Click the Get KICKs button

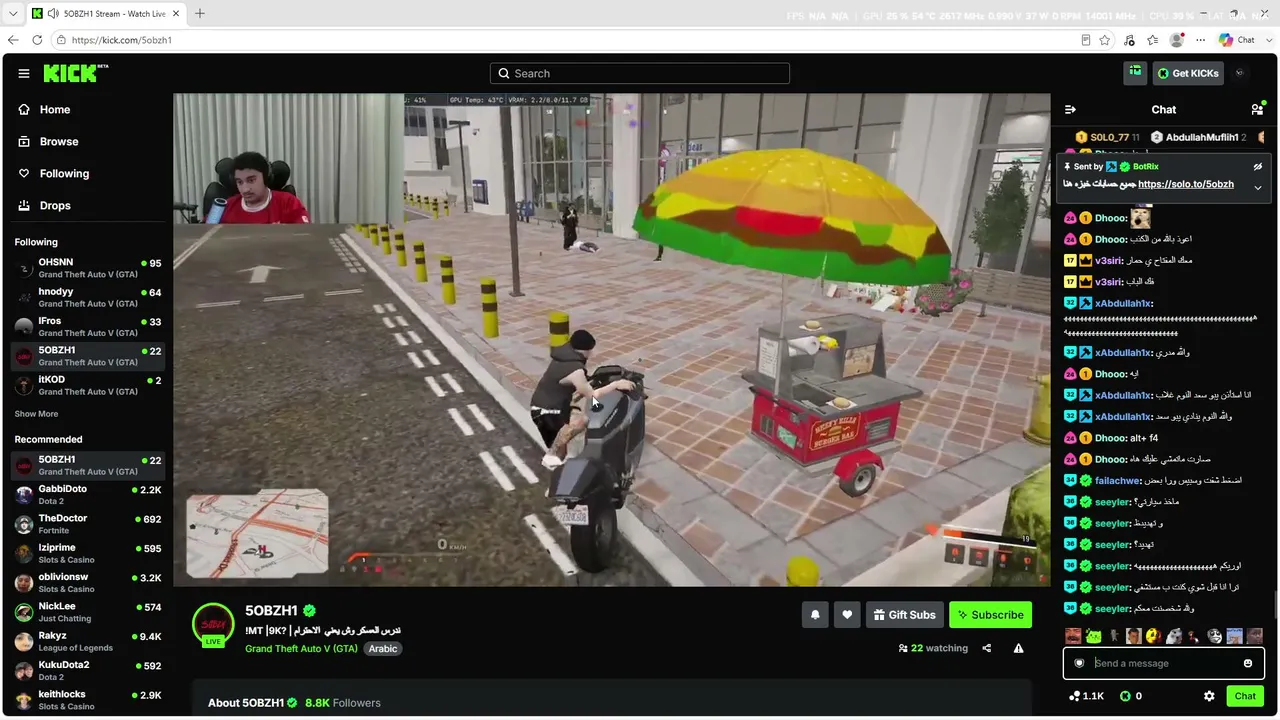pyautogui.click(x=1187, y=73)
